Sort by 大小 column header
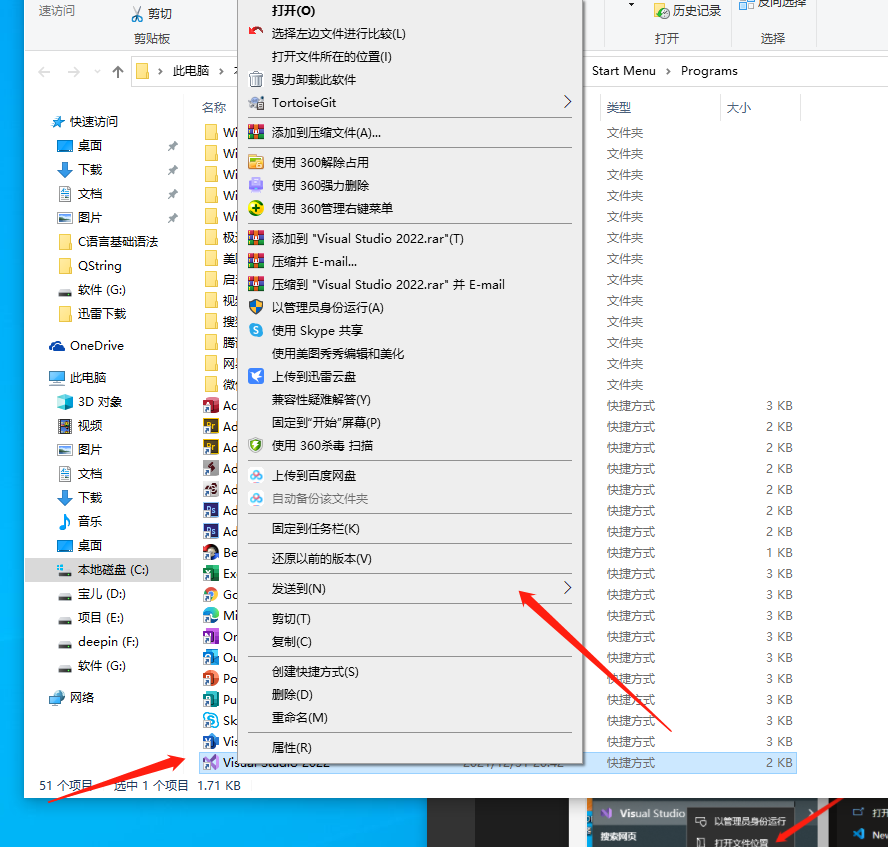888x847 pixels. (x=738, y=108)
